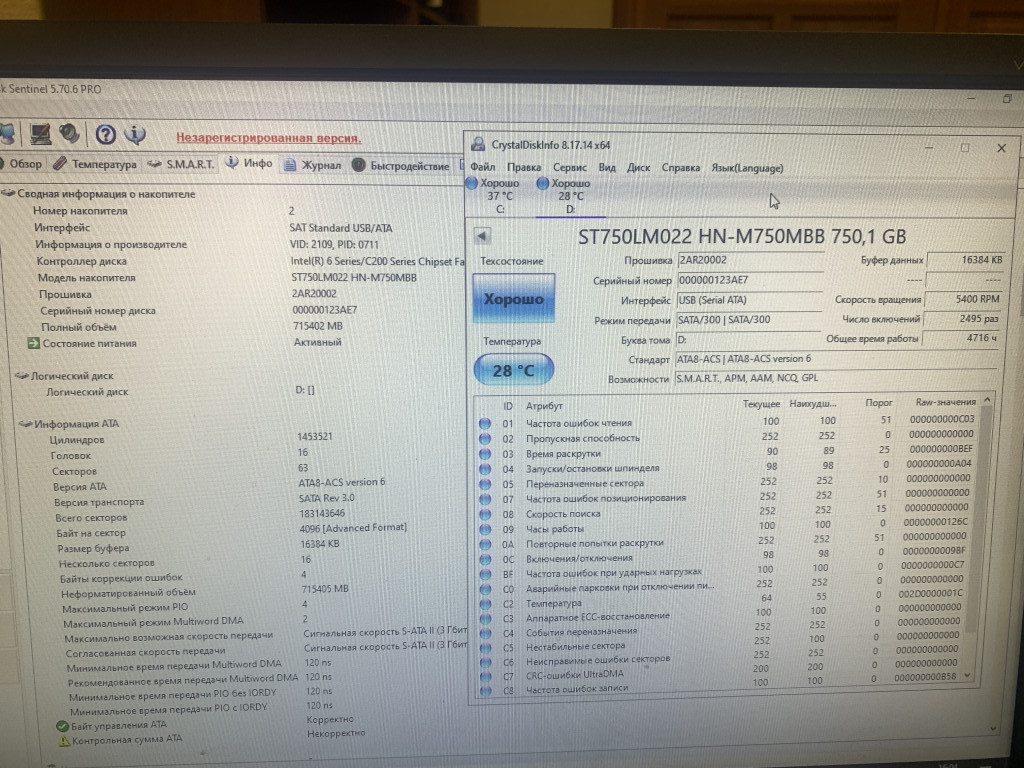Screen dimensions: 1024x768
Task: Click status circle of 'Скорость поиска' row
Action: [485, 515]
